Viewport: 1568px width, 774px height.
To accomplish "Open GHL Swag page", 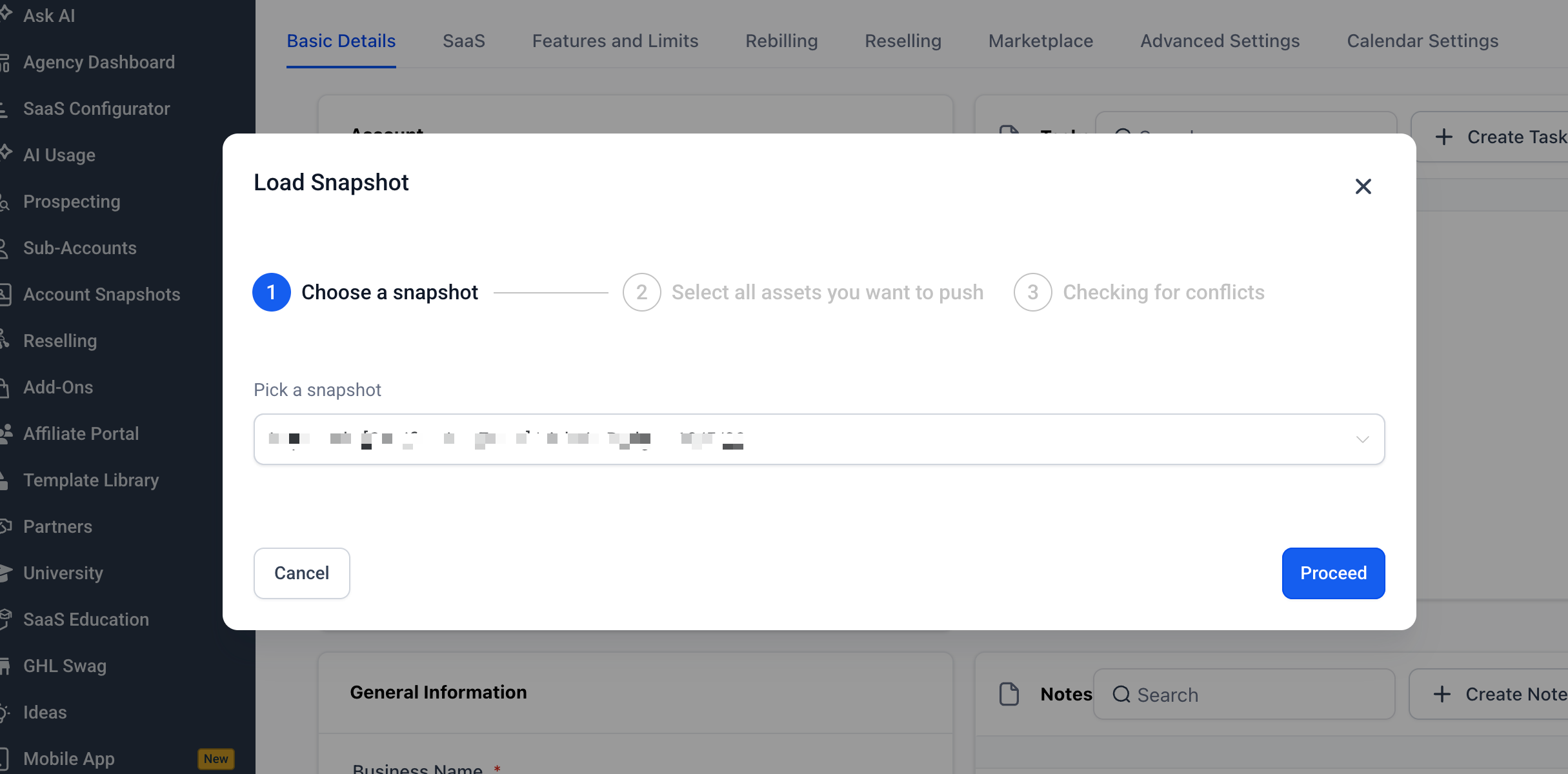I will (65, 666).
